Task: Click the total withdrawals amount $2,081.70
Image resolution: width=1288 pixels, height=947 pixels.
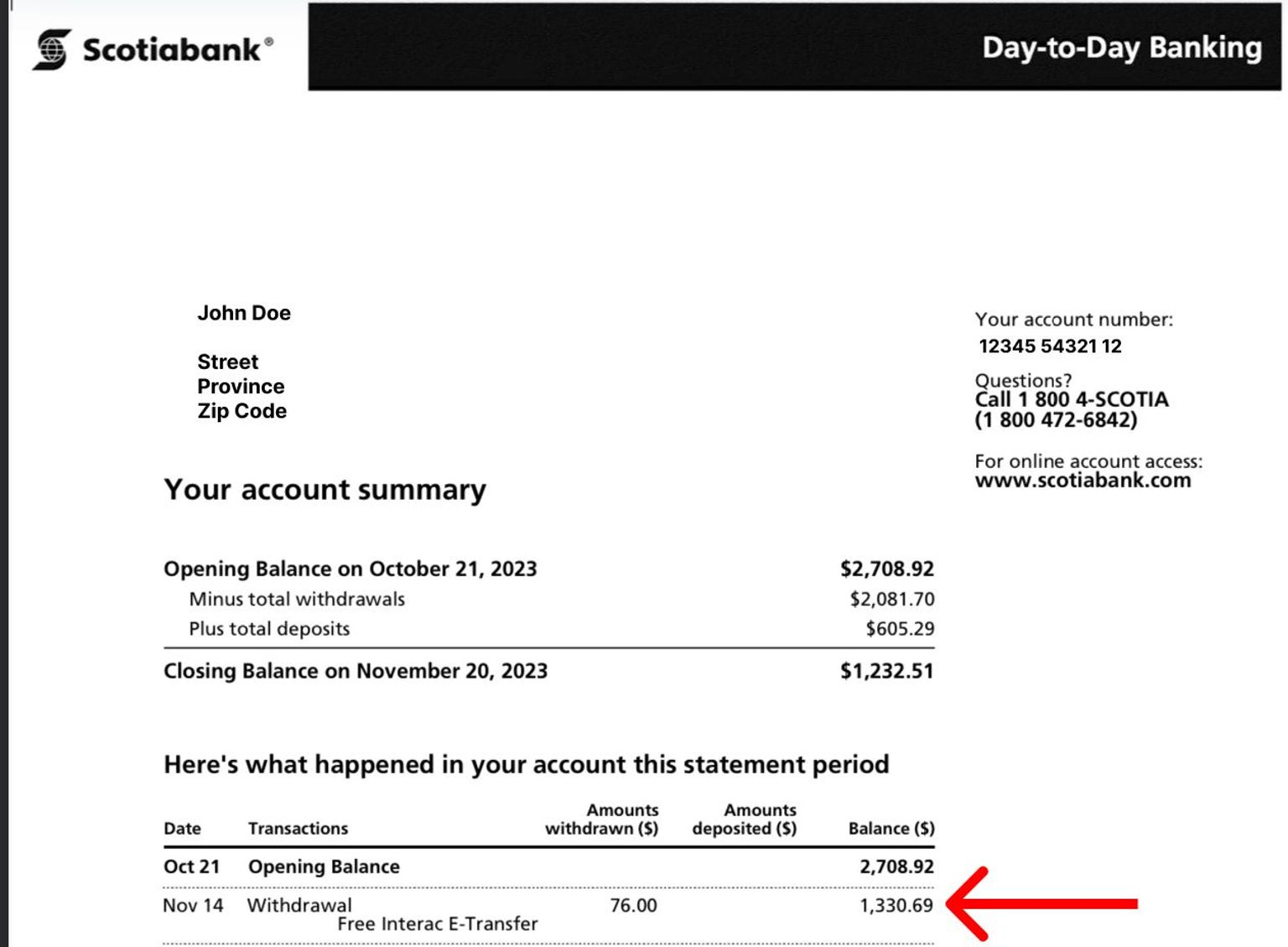Action: point(891,599)
